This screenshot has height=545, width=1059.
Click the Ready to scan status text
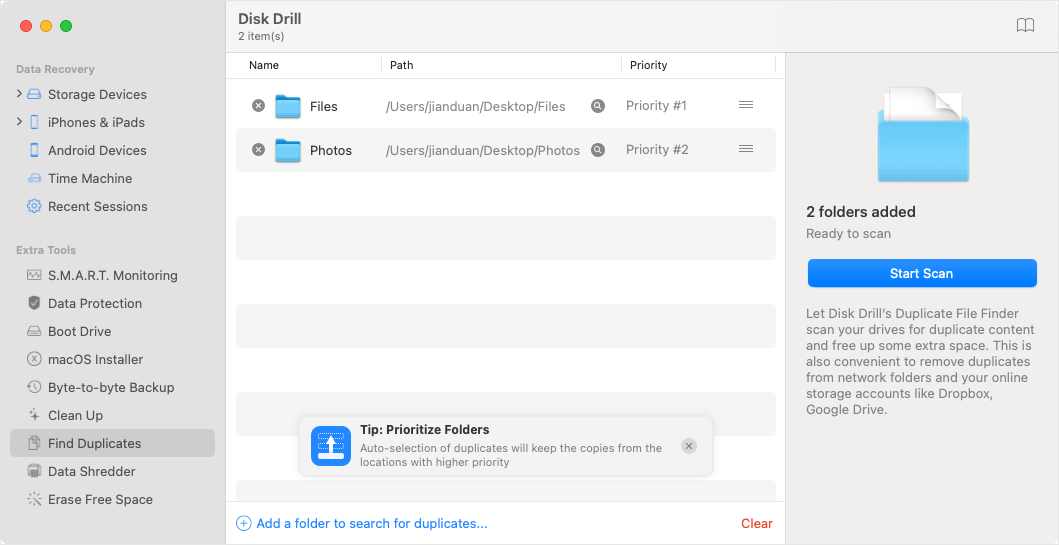coord(848,234)
